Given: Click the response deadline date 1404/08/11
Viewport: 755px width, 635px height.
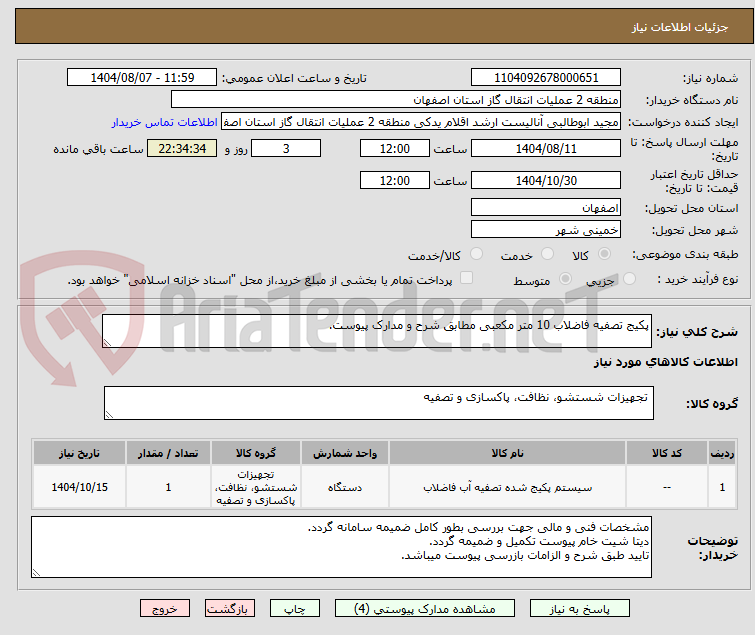Looking at the screenshot, I should pos(546,148).
